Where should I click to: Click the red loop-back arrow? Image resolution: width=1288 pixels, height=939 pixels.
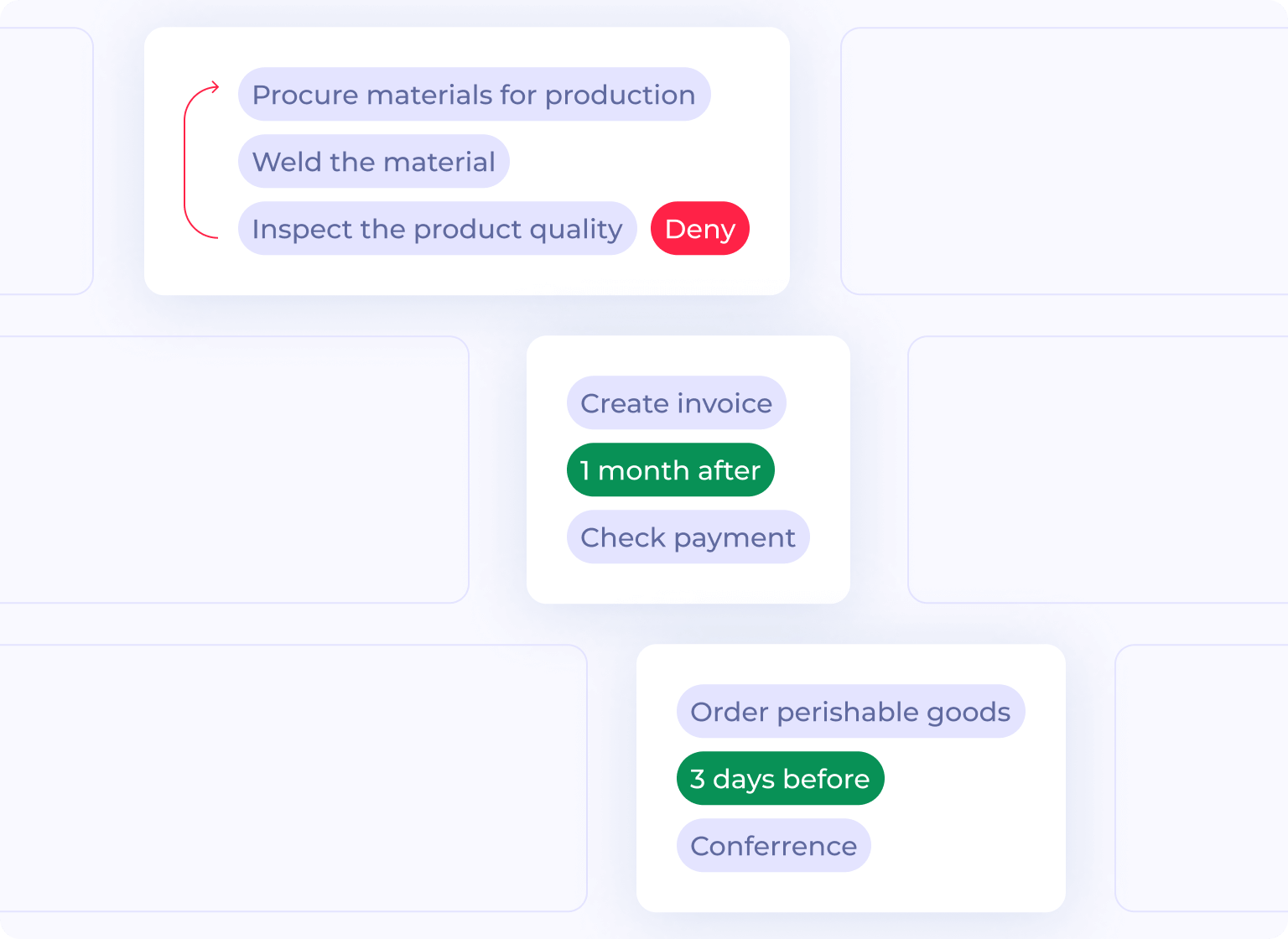tap(186, 161)
